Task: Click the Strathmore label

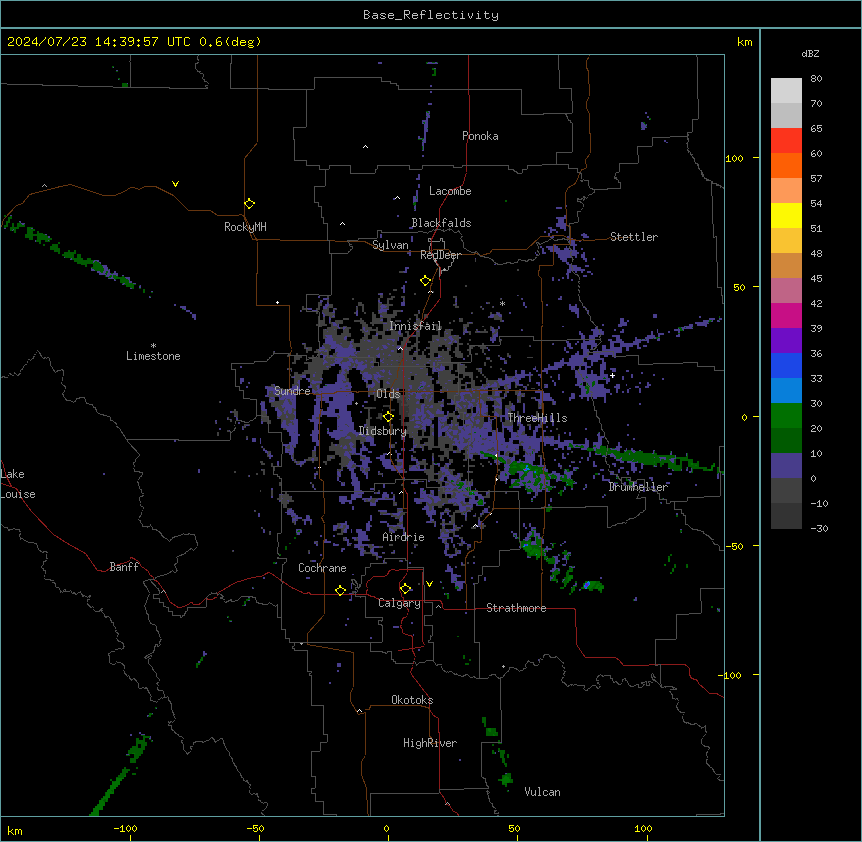Action: pos(516,608)
